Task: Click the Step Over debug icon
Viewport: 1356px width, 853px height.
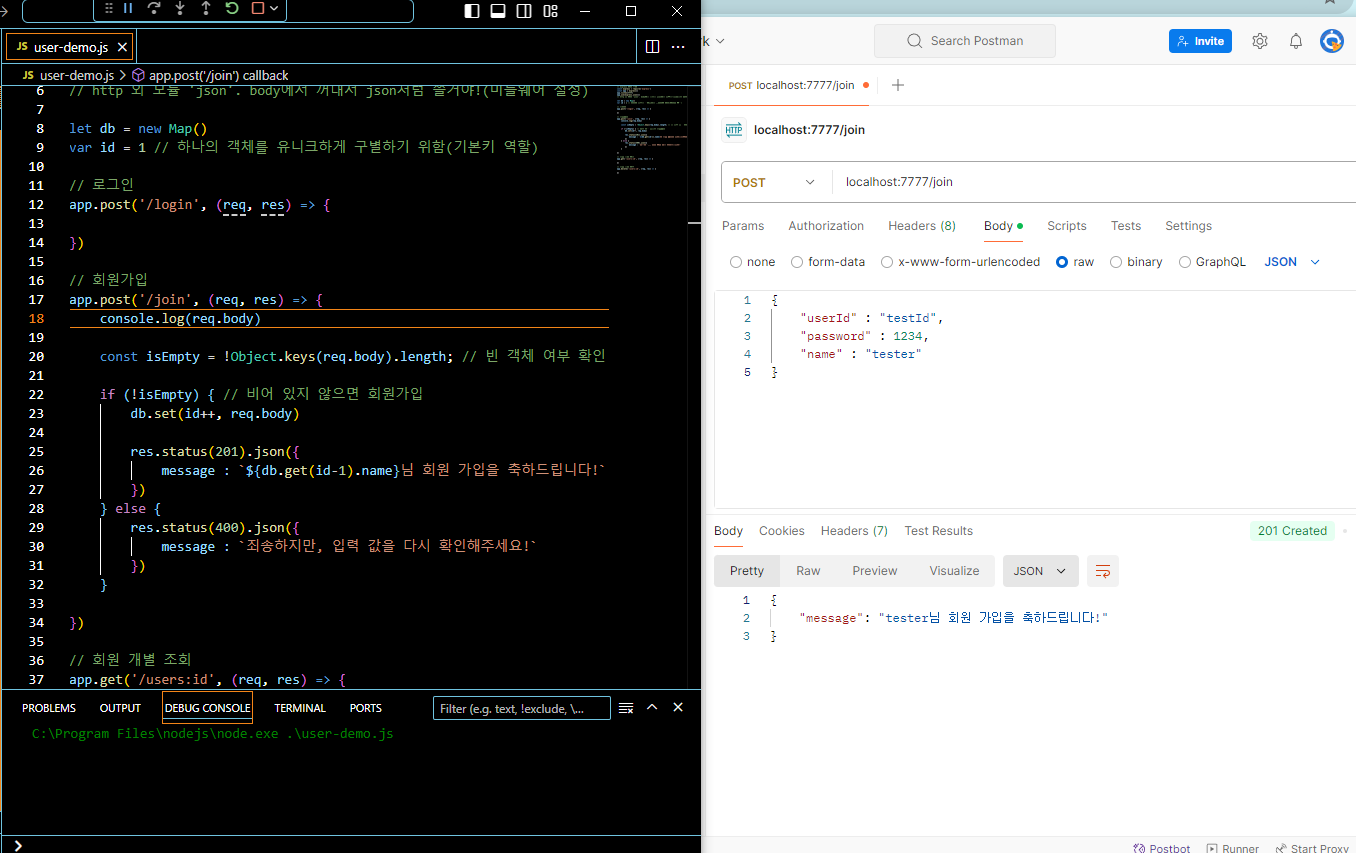Action: tap(154, 8)
